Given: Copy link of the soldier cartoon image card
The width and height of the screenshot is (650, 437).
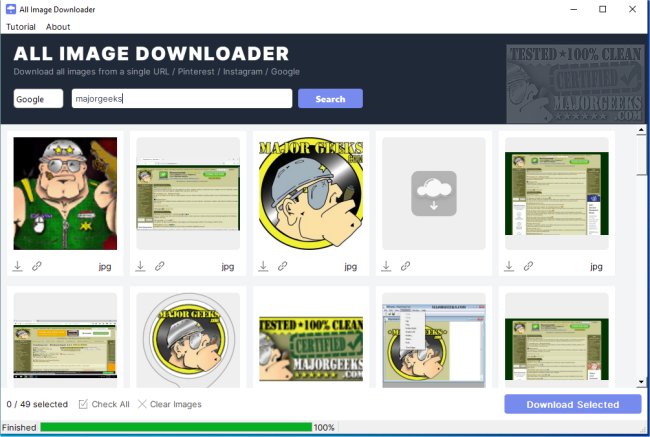Looking at the screenshot, I should [37, 266].
